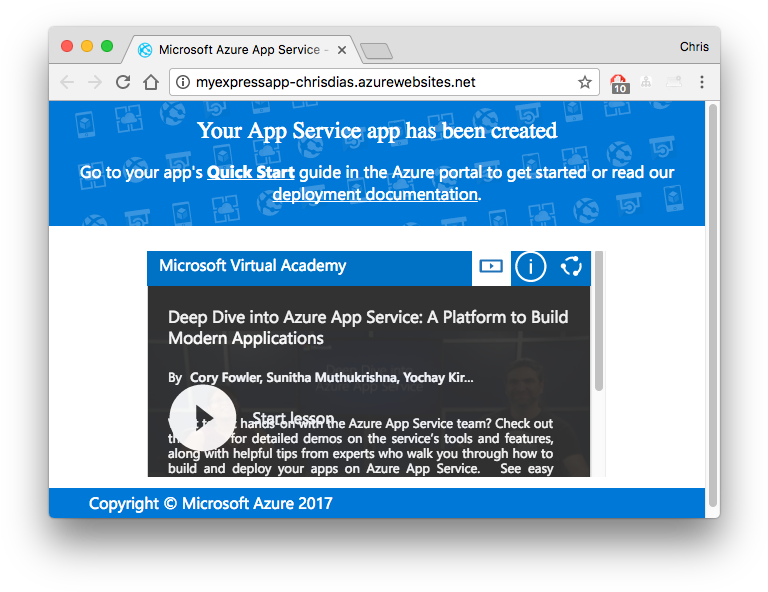Open the home page via the house icon
The image size is (768, 592).
pyautogui.click(x=151, y=82)
